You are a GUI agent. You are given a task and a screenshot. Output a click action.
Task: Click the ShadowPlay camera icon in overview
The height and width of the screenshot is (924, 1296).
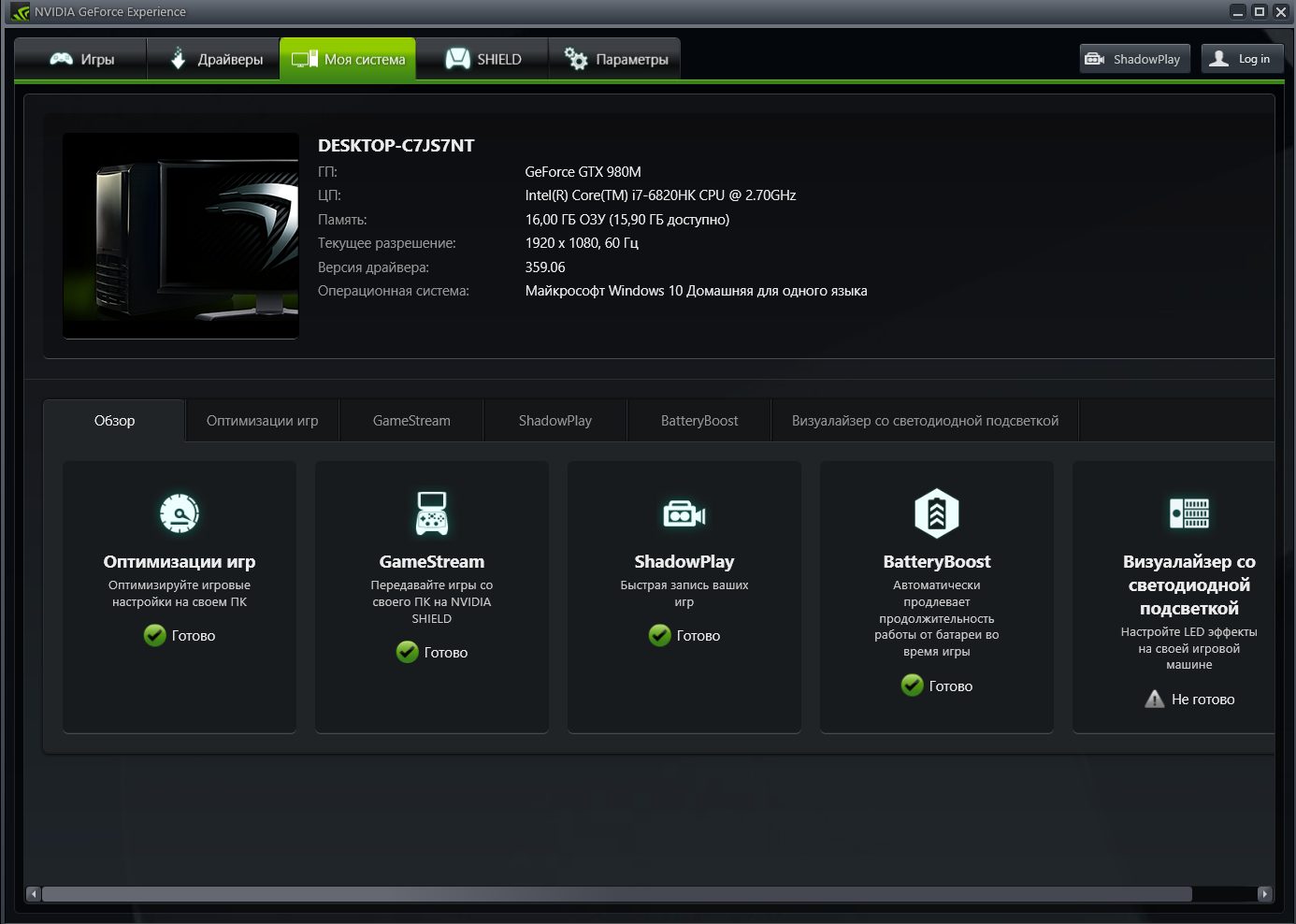pos(684,513)
